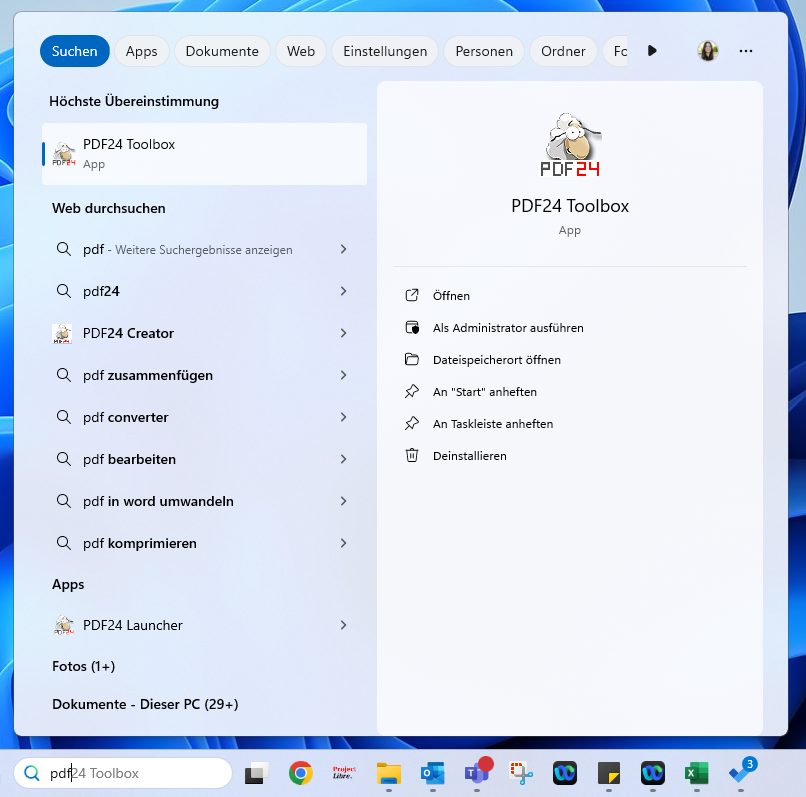The height and width of the screenshot is (797, 806).
Task: Open Microsoft Teams from the taskbar
Action: tap(478, 771)
